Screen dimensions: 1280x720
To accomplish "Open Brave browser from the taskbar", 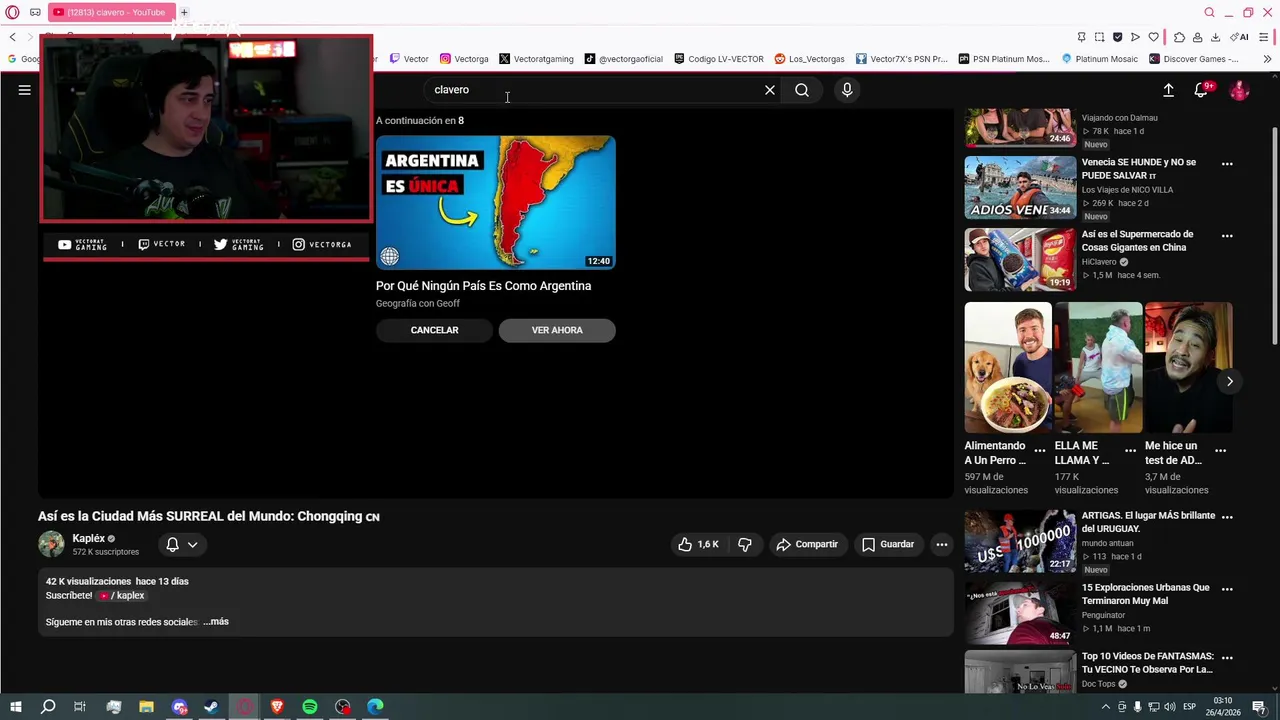I will pyautogui.click(x=277, y=707).
